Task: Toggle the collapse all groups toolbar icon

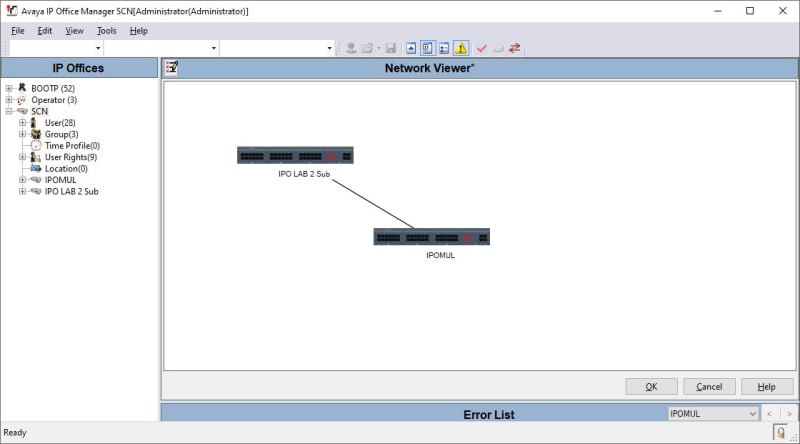Action: (411, 48)
